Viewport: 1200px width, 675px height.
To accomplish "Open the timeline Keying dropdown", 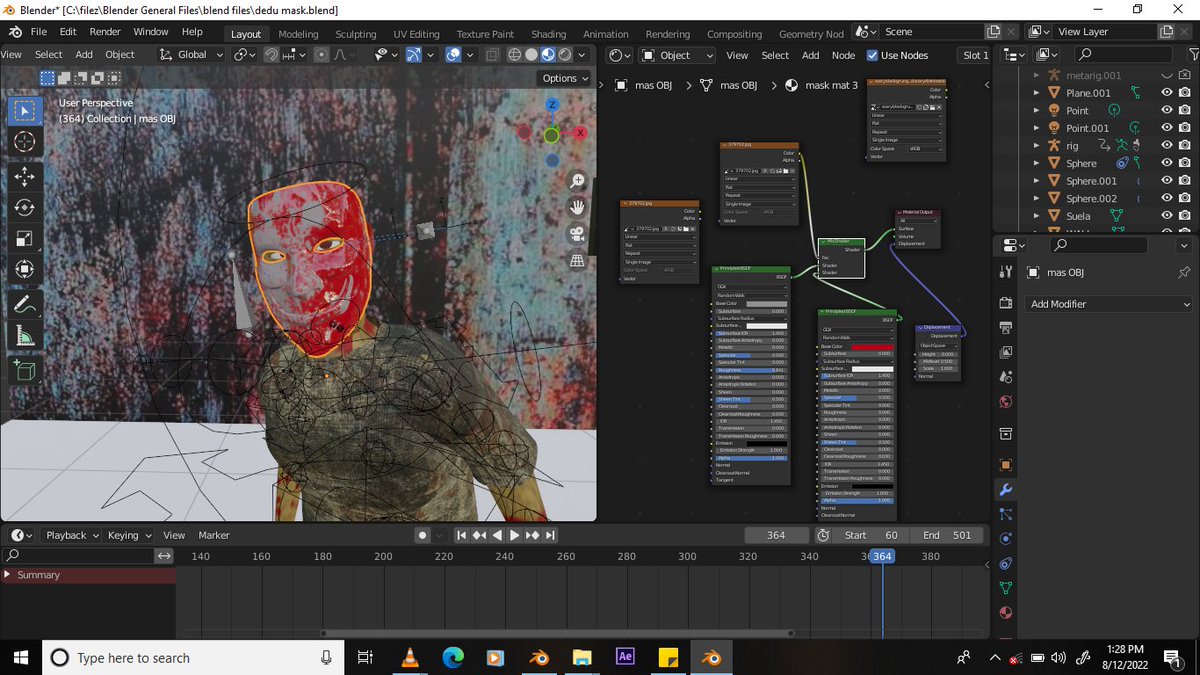I will 130,535.
